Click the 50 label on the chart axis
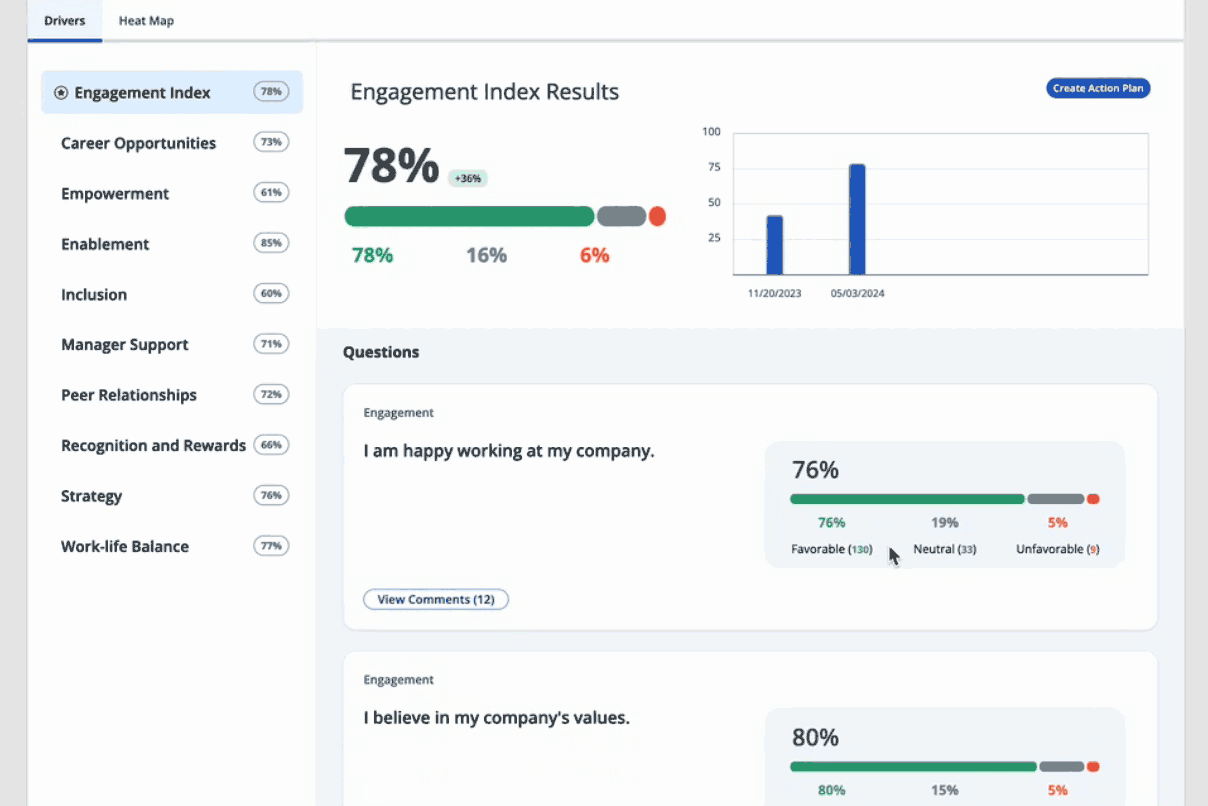The height and width of the screenshot is (806, 1208). [714, 203]
